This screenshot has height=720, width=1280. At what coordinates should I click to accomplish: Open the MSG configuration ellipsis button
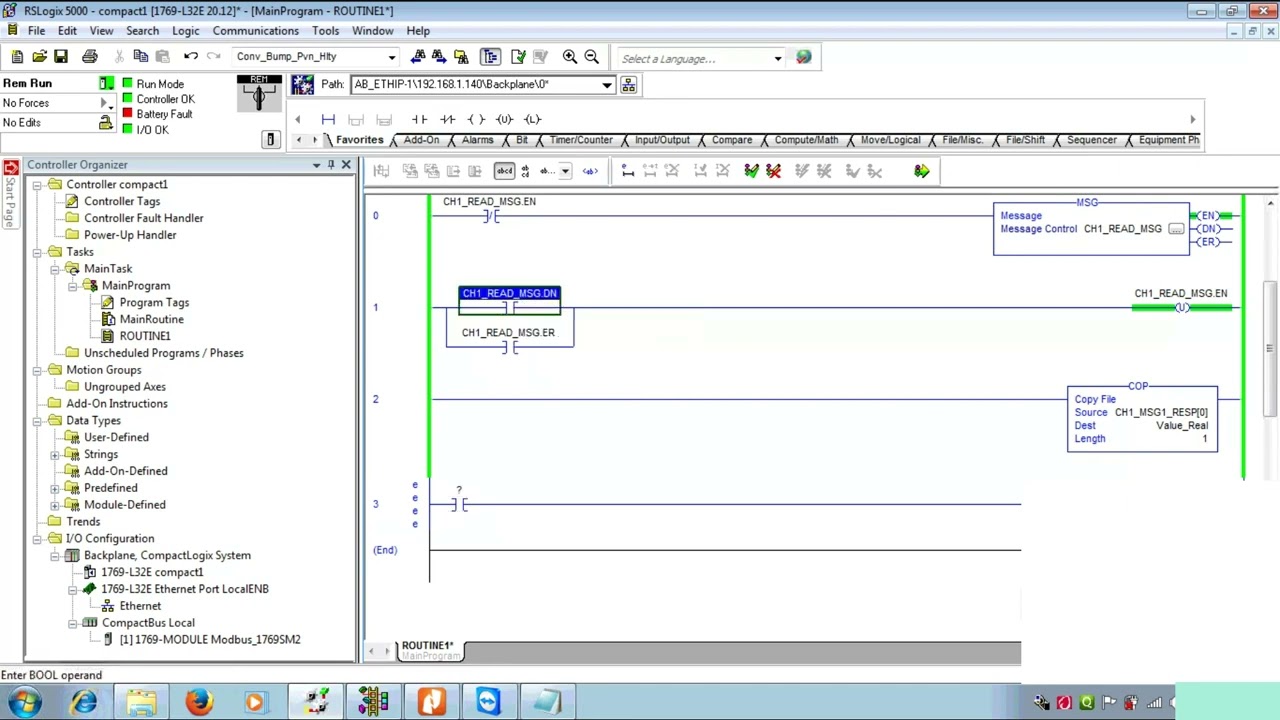click(1176, 229)
